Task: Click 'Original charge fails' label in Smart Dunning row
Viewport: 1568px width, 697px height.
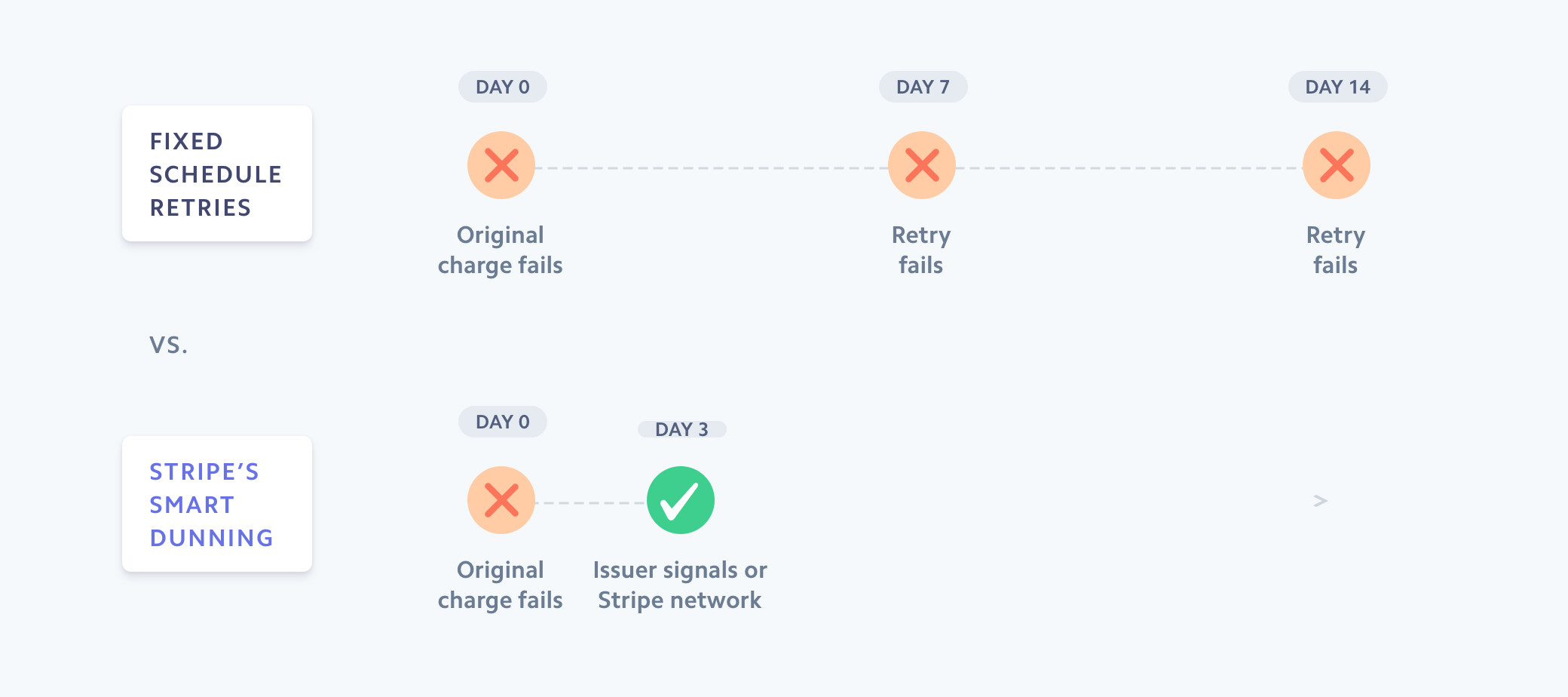Action: click(501, 585)
